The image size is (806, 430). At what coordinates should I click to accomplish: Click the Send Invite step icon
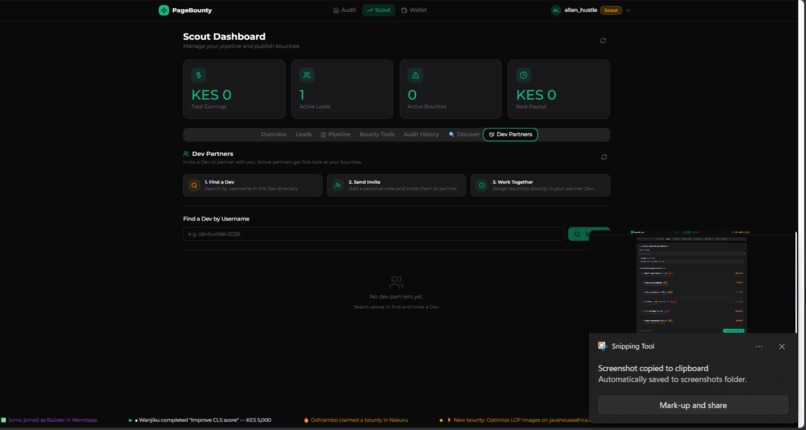click(x=338, y=185)
